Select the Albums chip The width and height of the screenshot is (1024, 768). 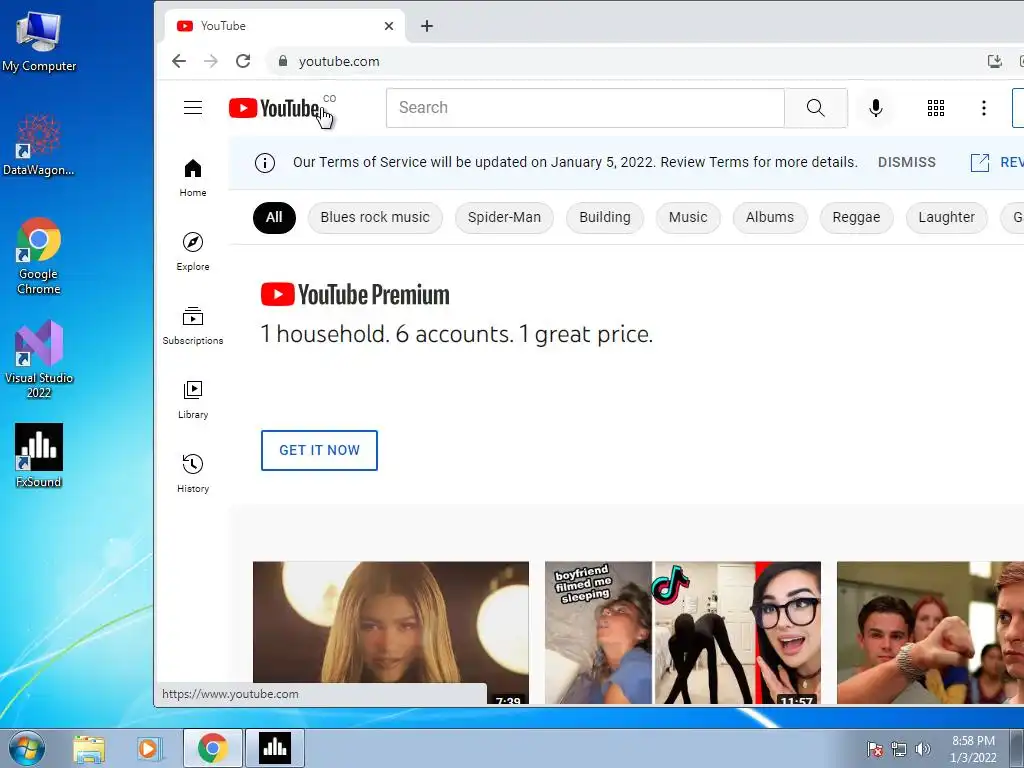point(770,217)
